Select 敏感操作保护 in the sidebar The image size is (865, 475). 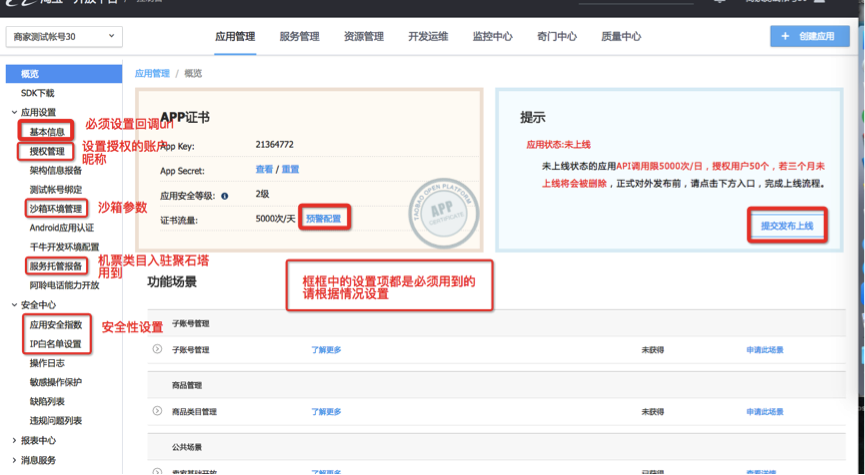56,382
